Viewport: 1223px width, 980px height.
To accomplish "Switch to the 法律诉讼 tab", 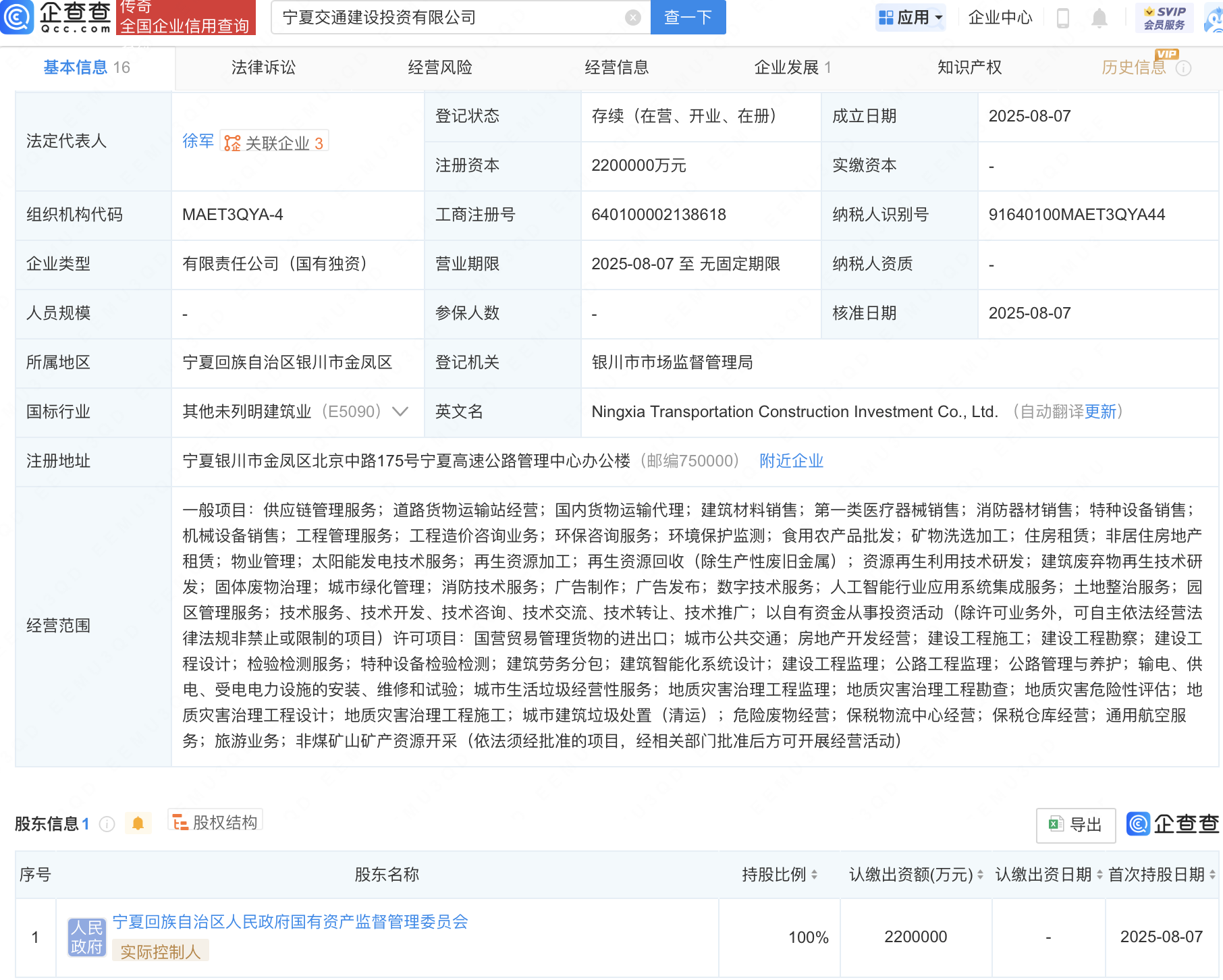I will 263,67.
